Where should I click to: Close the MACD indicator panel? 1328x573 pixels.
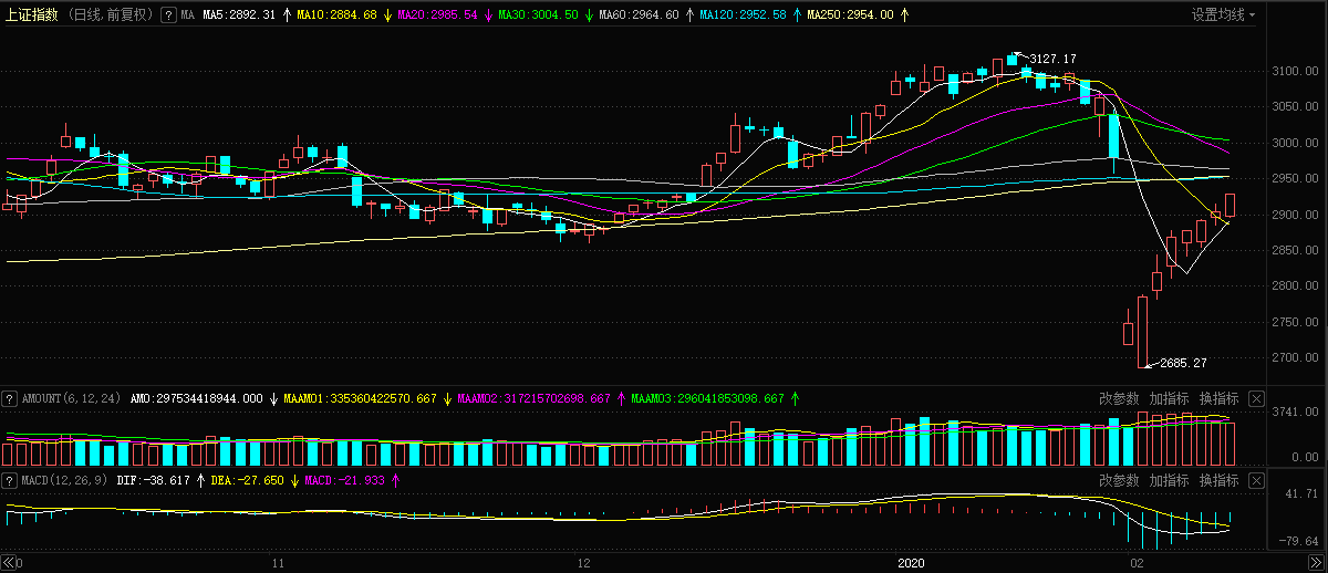click(1256, 481)
